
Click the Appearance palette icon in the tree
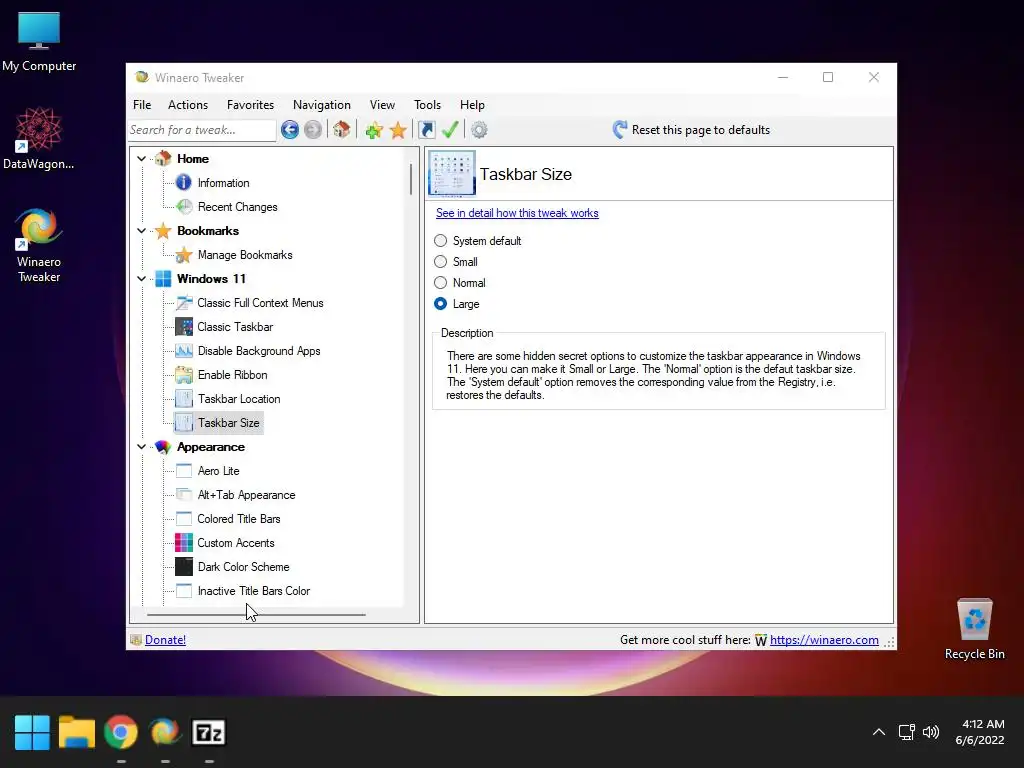163,447
